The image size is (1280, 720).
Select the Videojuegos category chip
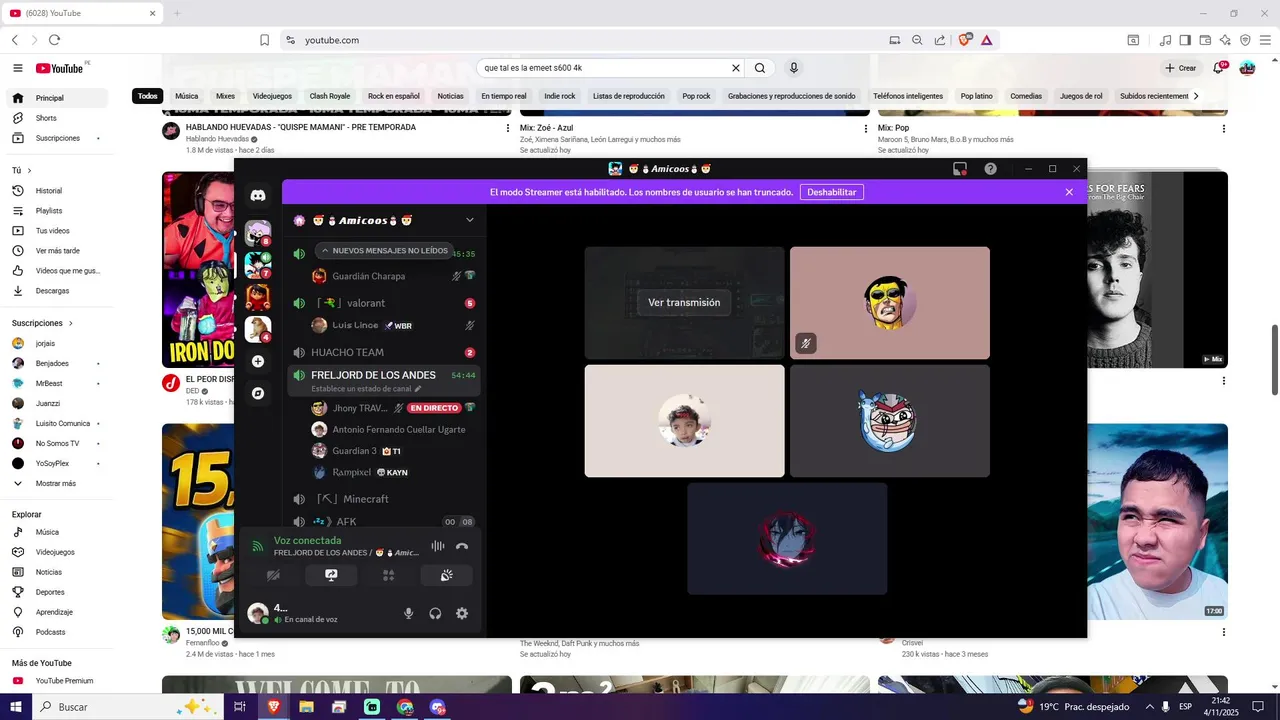coord(272,96)
